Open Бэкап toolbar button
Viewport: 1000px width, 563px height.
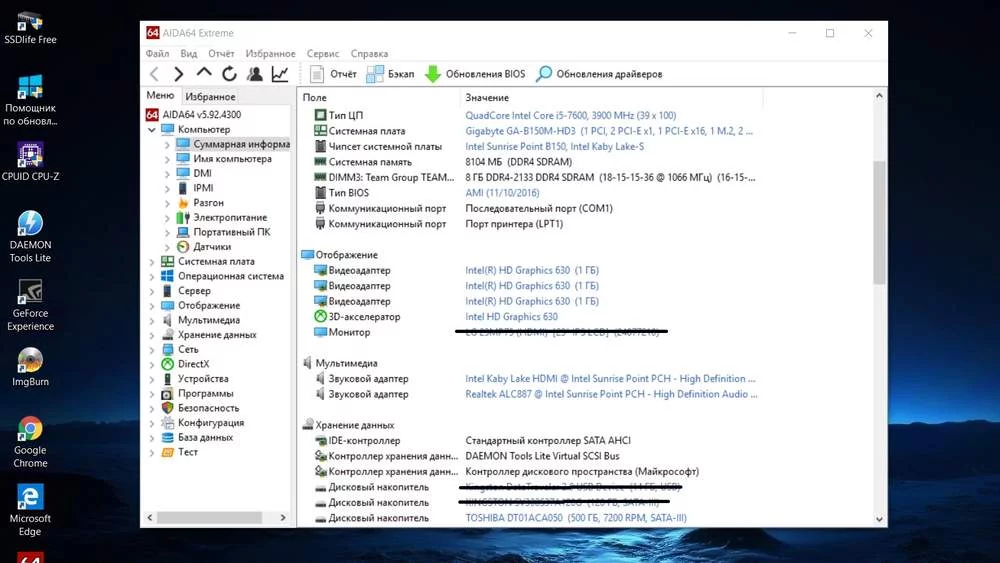(x=390, y=74)
